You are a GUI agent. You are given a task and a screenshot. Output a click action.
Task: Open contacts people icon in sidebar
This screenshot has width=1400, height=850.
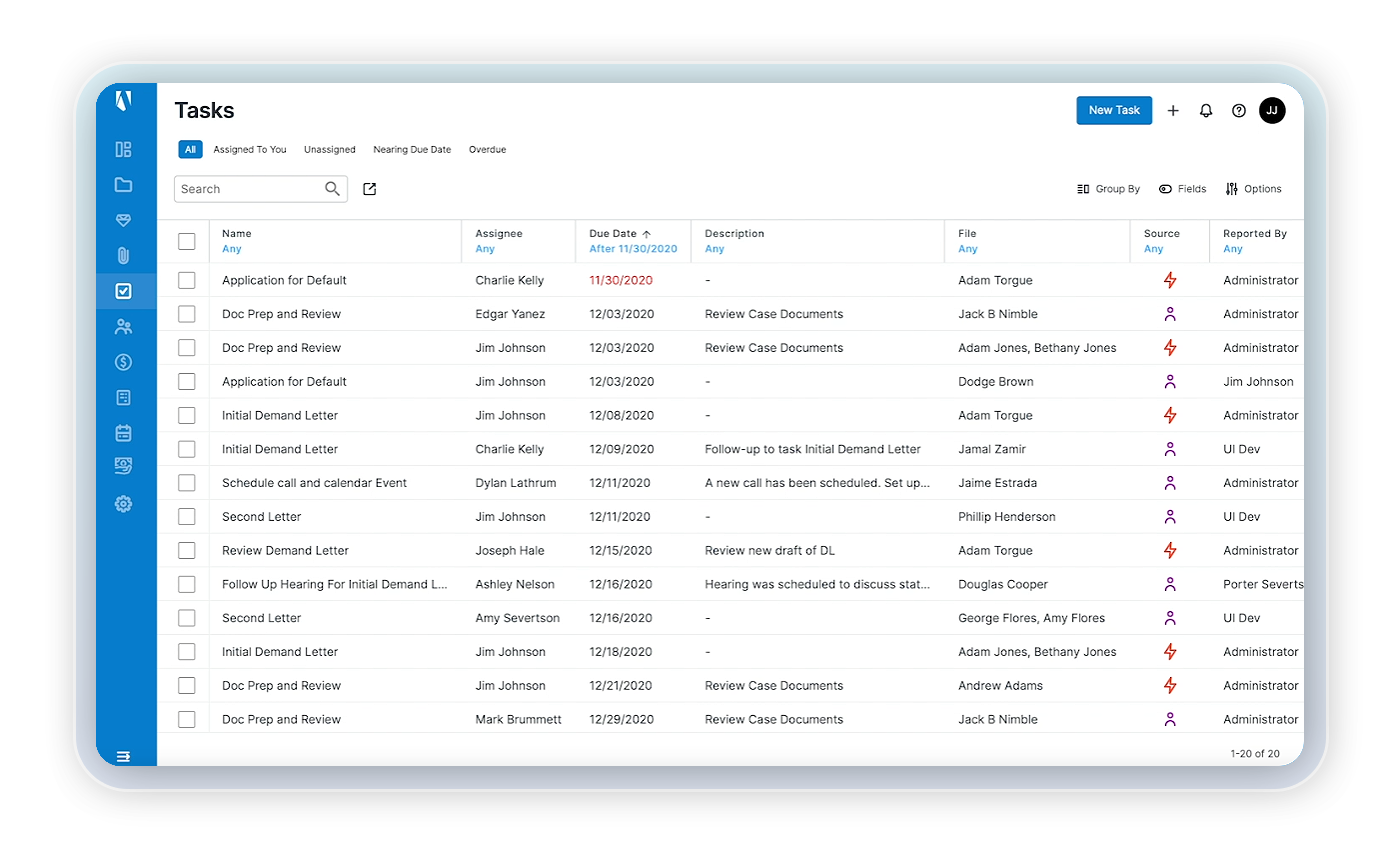tap(123, 327)
